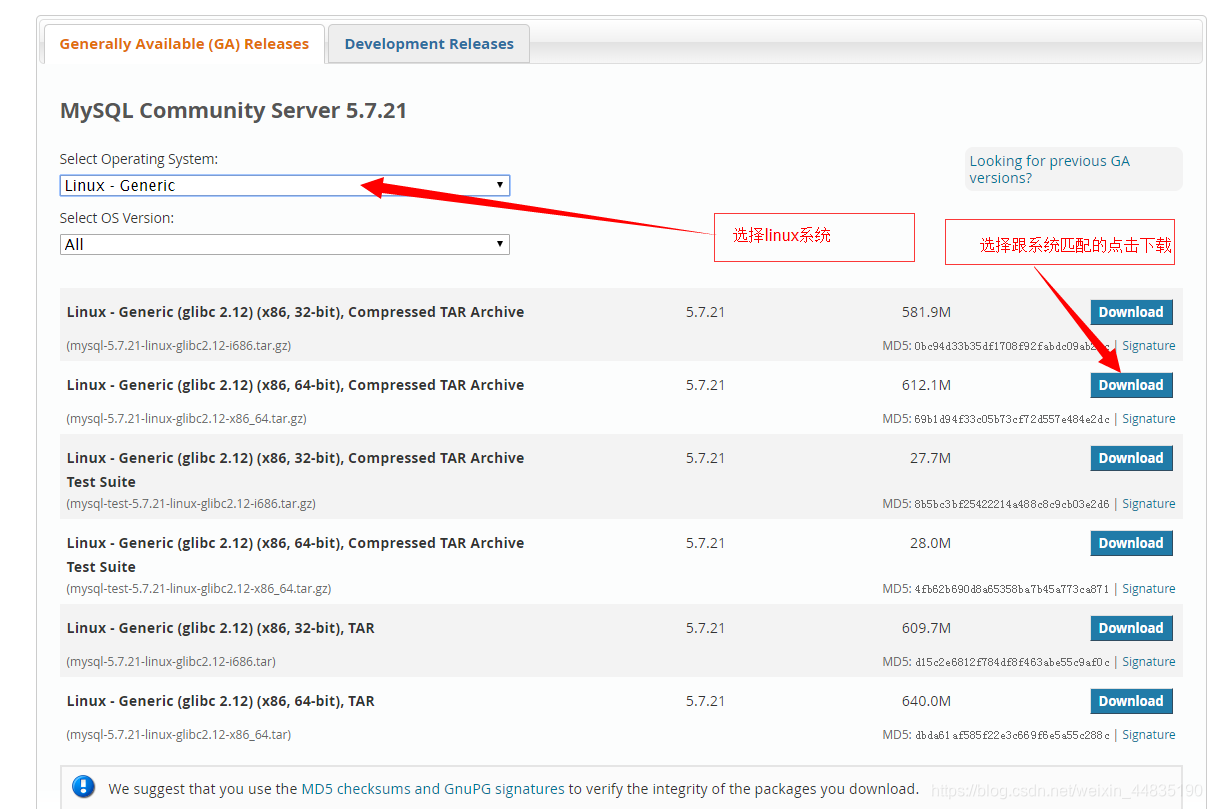Screen dimensions: 1212x809
Task: Click filename mysql-5.7.21-linux-glibc2.12-x86_64.tar
Action: click(x=179, y=735)
